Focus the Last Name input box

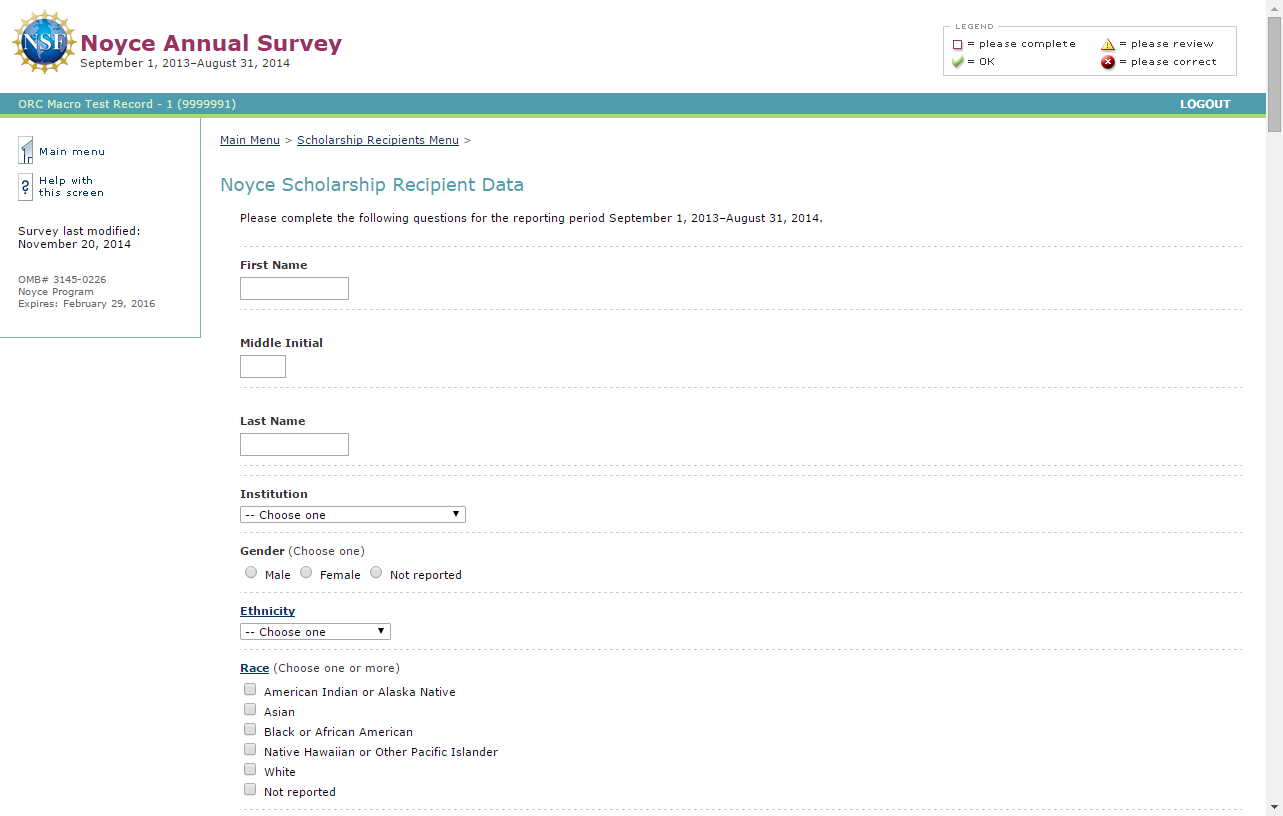(x=294, y=445)
